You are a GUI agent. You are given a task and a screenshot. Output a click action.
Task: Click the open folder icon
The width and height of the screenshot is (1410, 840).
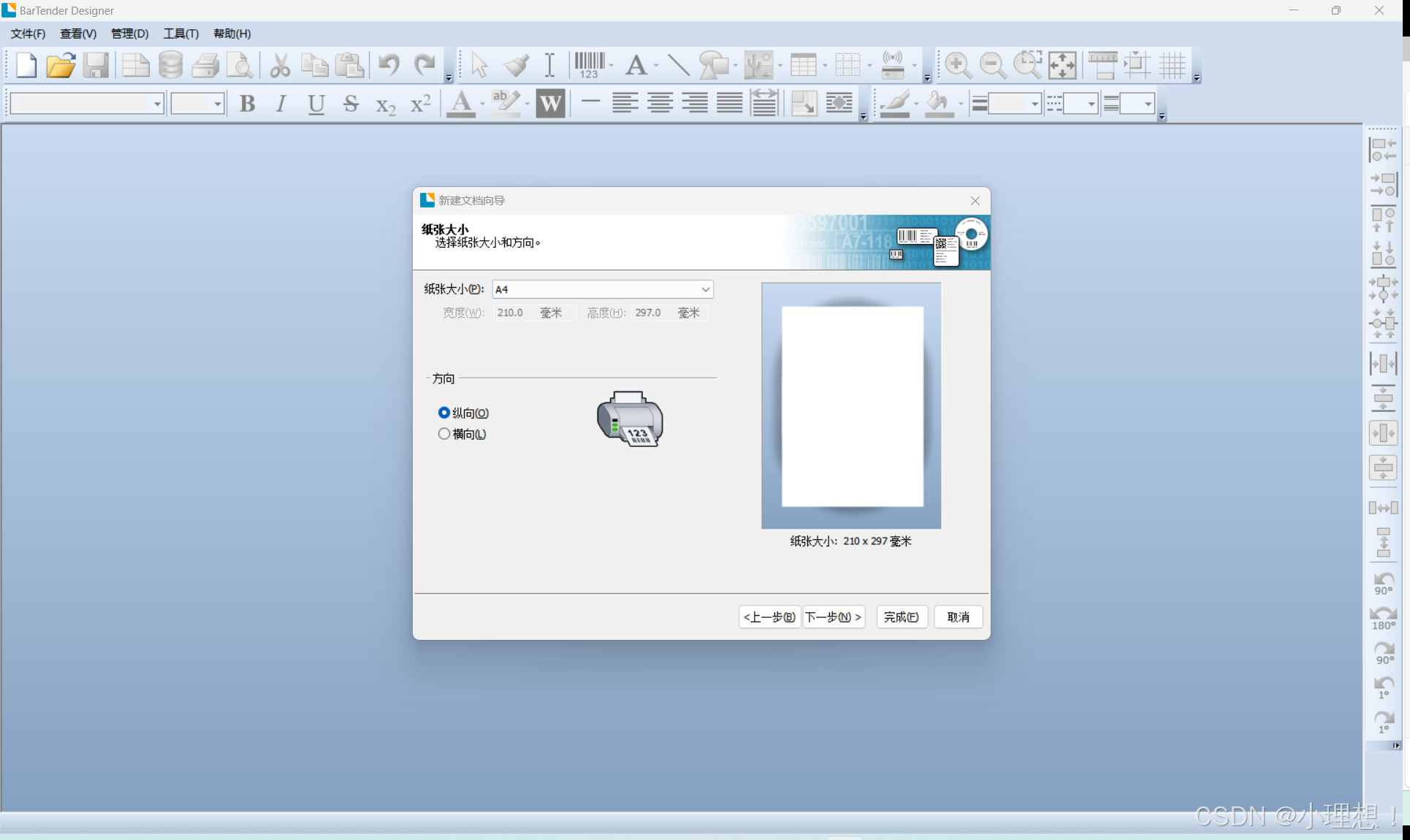[x=61, y=65]
